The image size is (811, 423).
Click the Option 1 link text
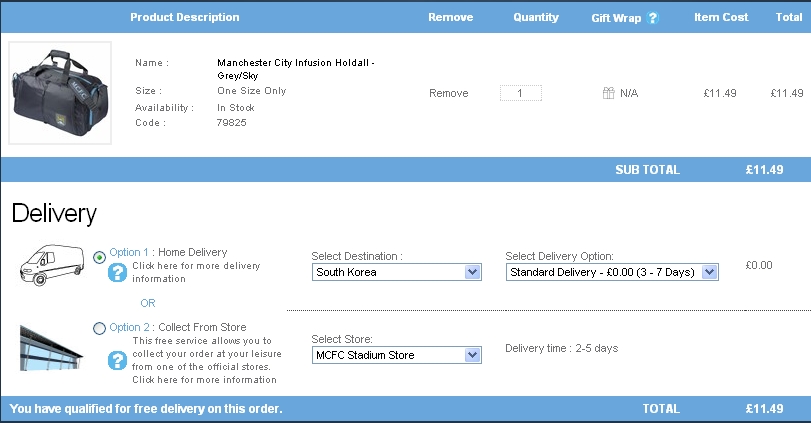pyautogui.click(x=129, y=252)
